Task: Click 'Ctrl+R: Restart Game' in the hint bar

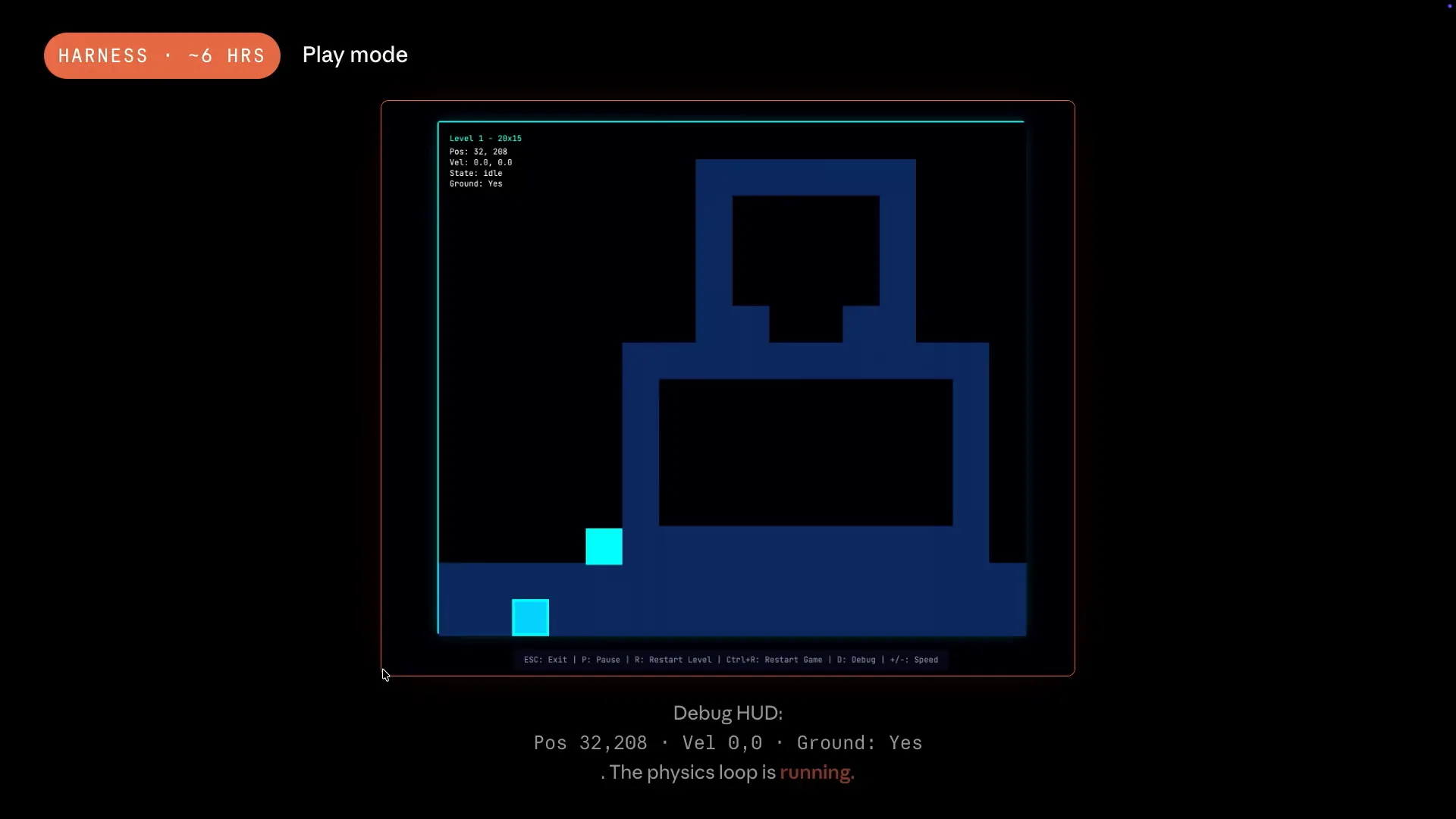Action: click(774, 660)
